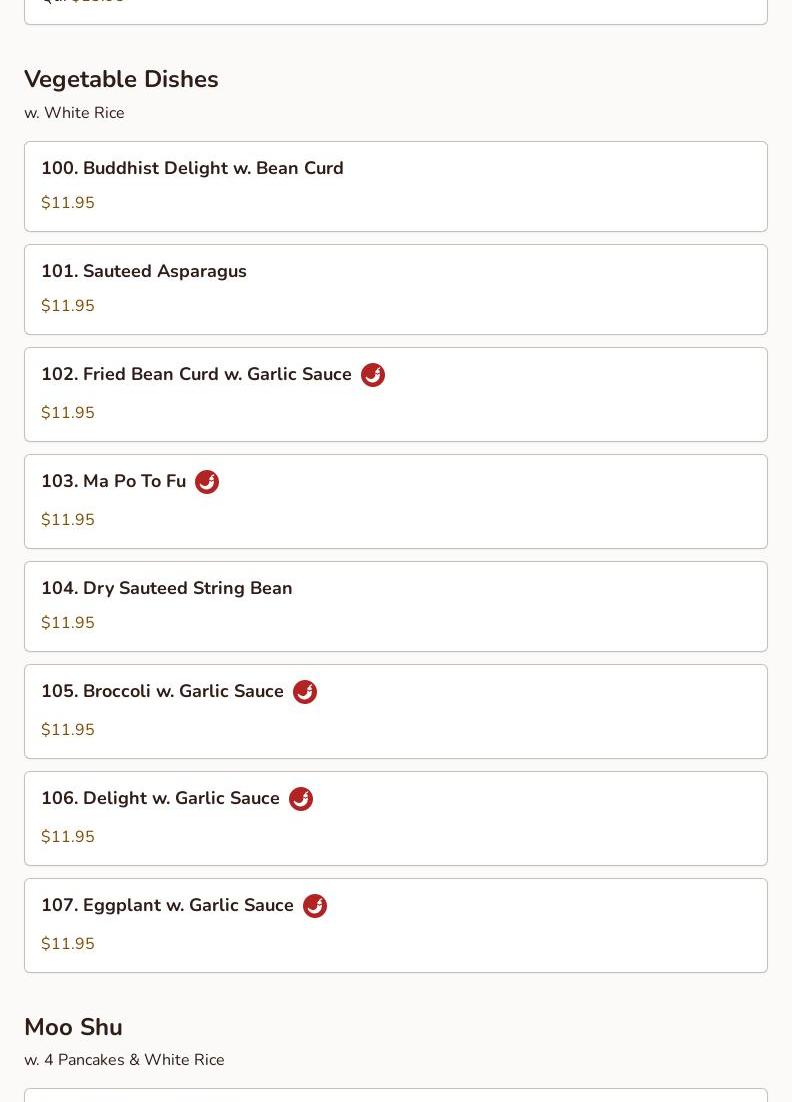Pick 105. Broccoli w. Garlic Sauce title
The image size is (792, 1102).
point(162,691)
